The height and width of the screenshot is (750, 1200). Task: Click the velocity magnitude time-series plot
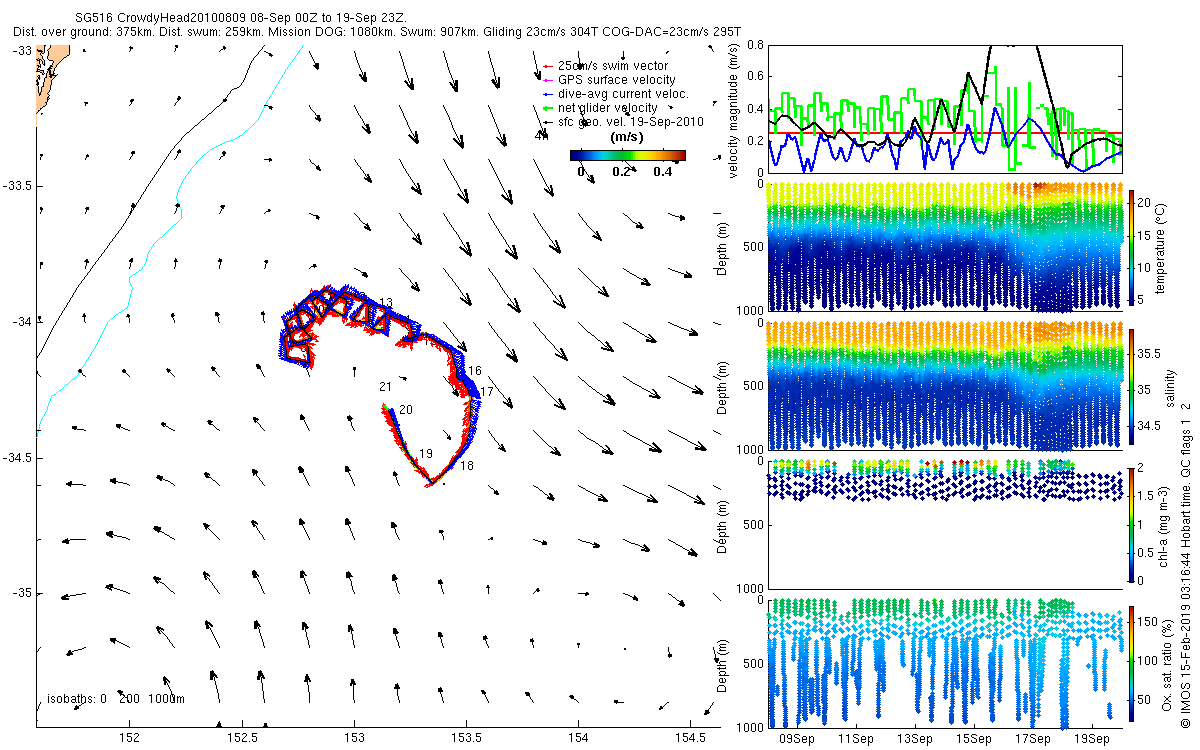(944, 109)
